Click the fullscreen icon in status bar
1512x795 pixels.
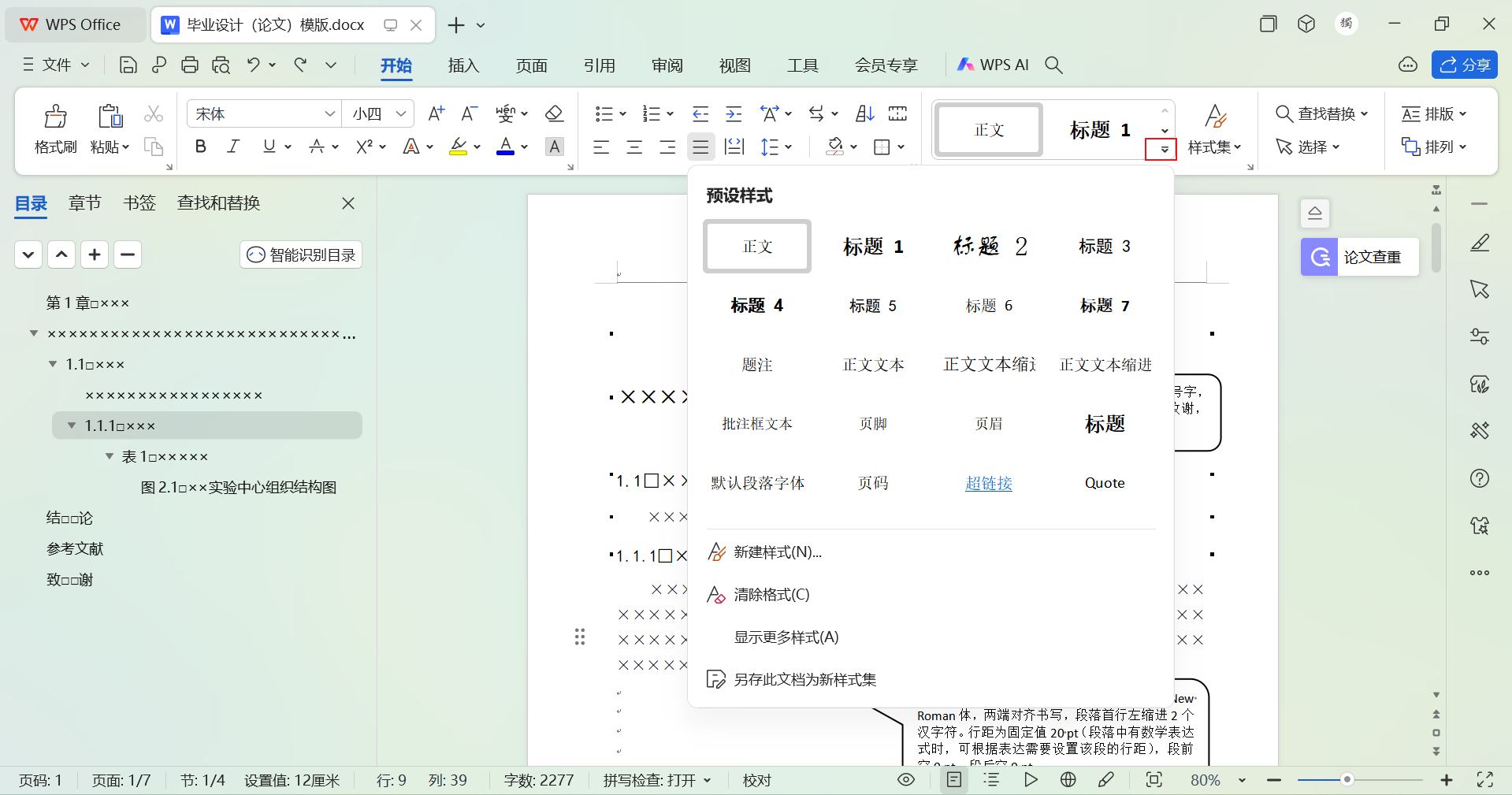pos(1485,780)
